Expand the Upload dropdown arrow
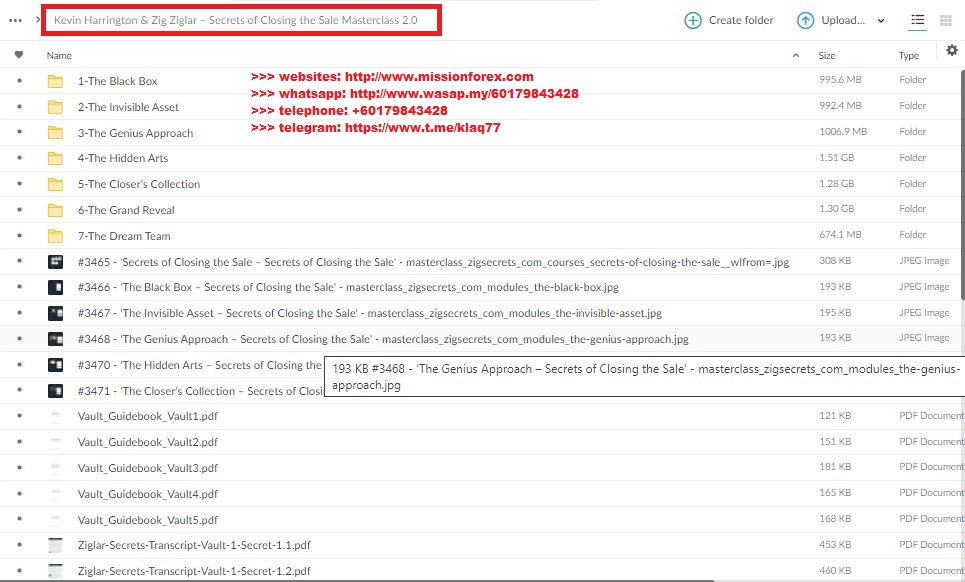Screen dimensions: 965x582 pyautogui.click(x=881, y=21)
